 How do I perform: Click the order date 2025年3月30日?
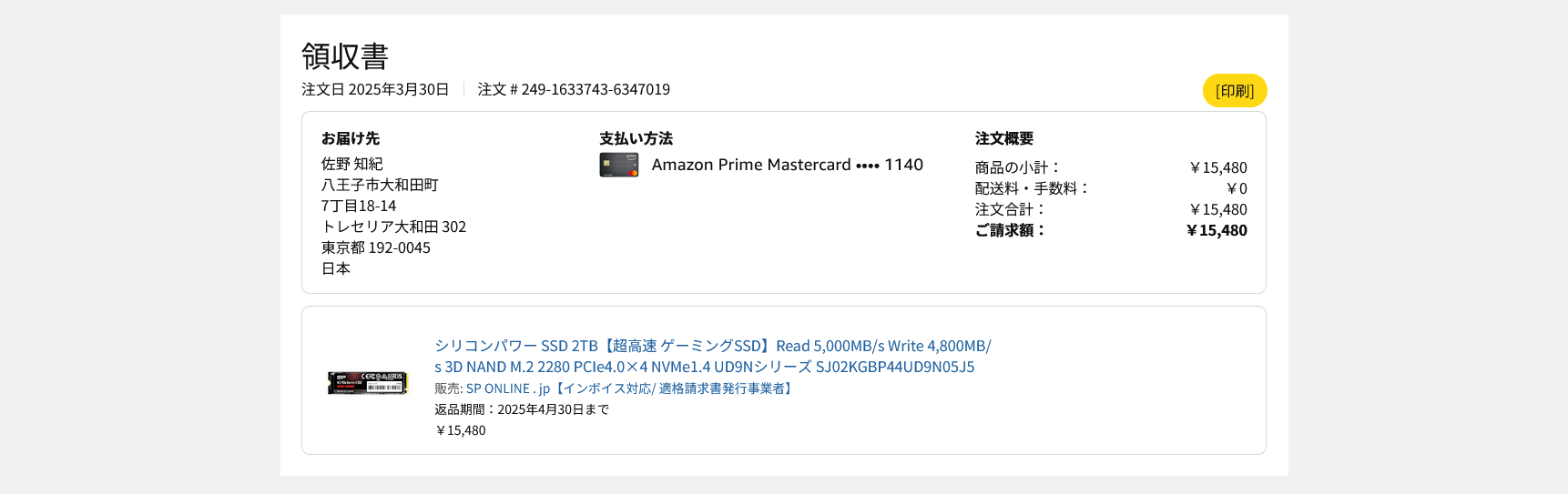point(398,89)
